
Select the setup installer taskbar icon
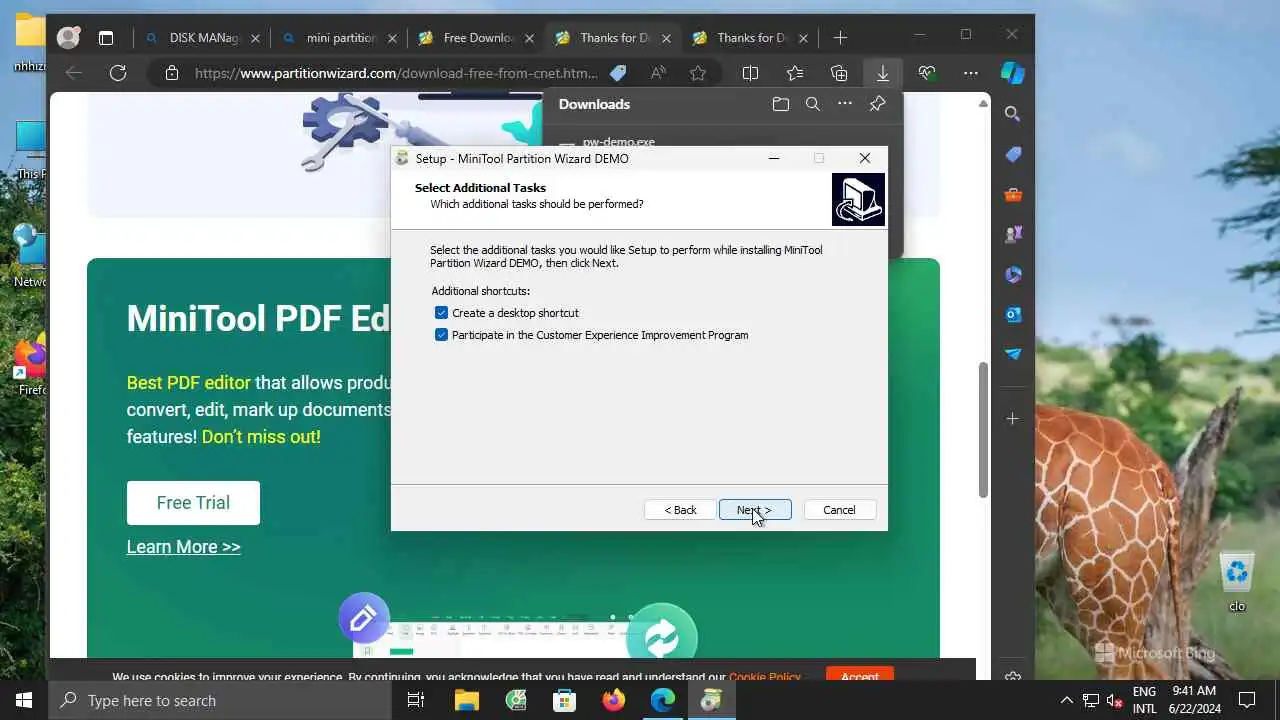tap(711, 700)
